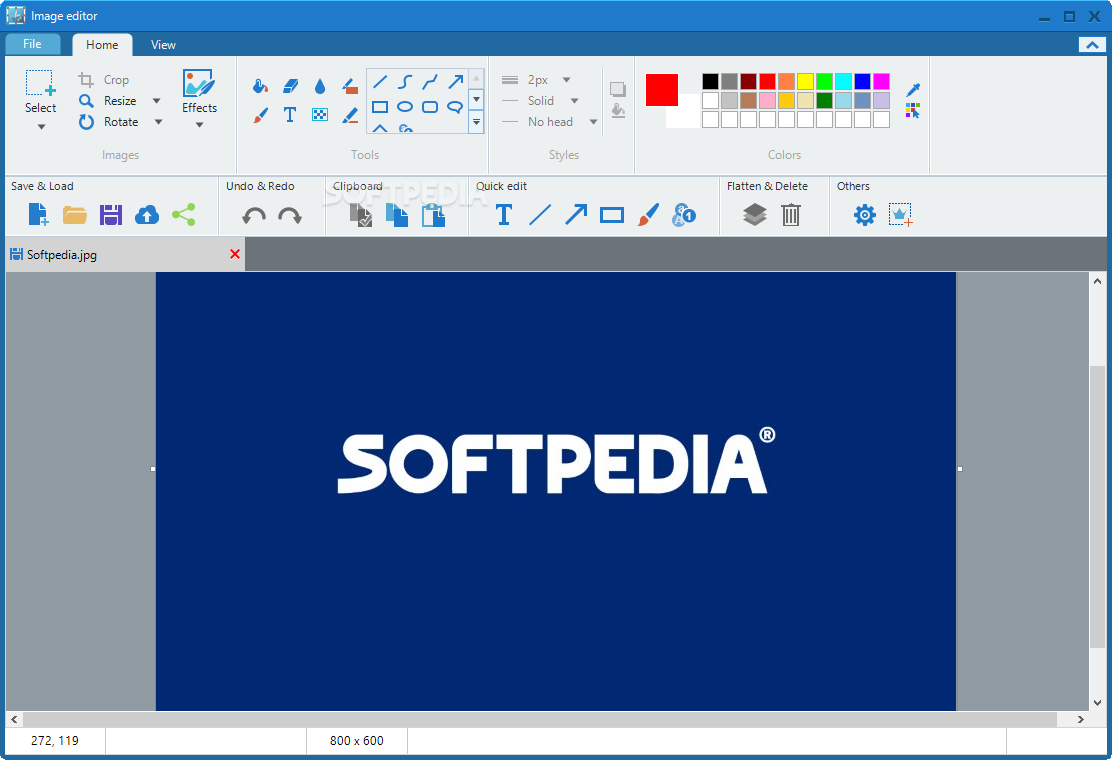Screen dimensions: 1112x760
Task: Switch to the View tab
Action: [x=163, y=45]
